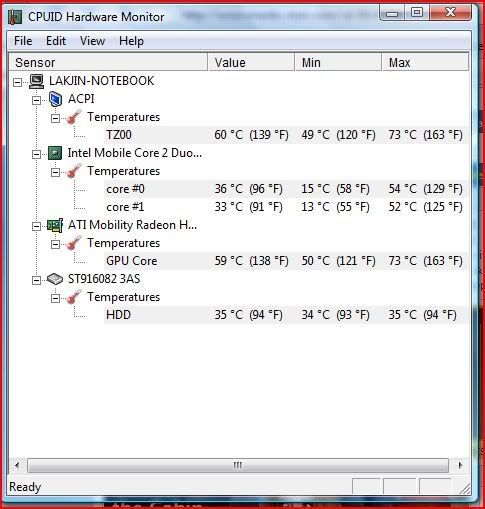
Task: Click the horizontal scrollbar thumb
Action: (x=238, y=465)
